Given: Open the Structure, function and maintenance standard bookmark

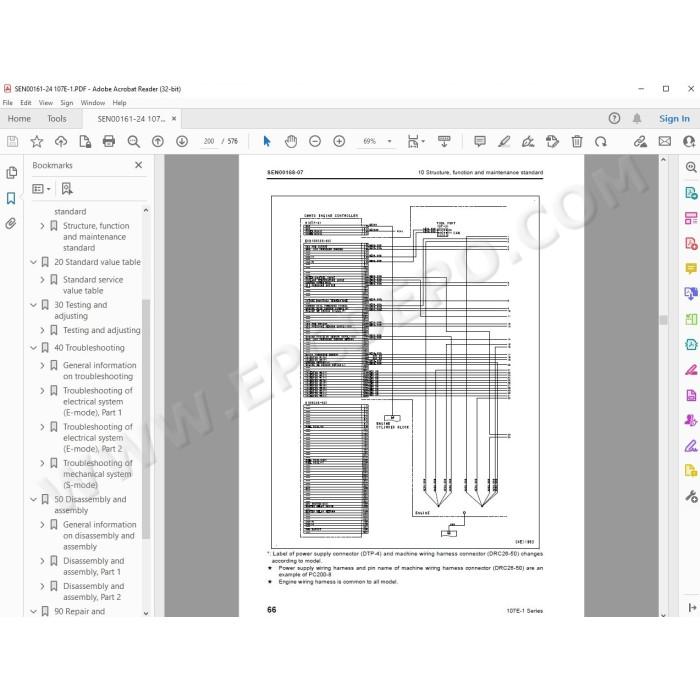Looking at the screenshot, I should [x=96, y=237].
